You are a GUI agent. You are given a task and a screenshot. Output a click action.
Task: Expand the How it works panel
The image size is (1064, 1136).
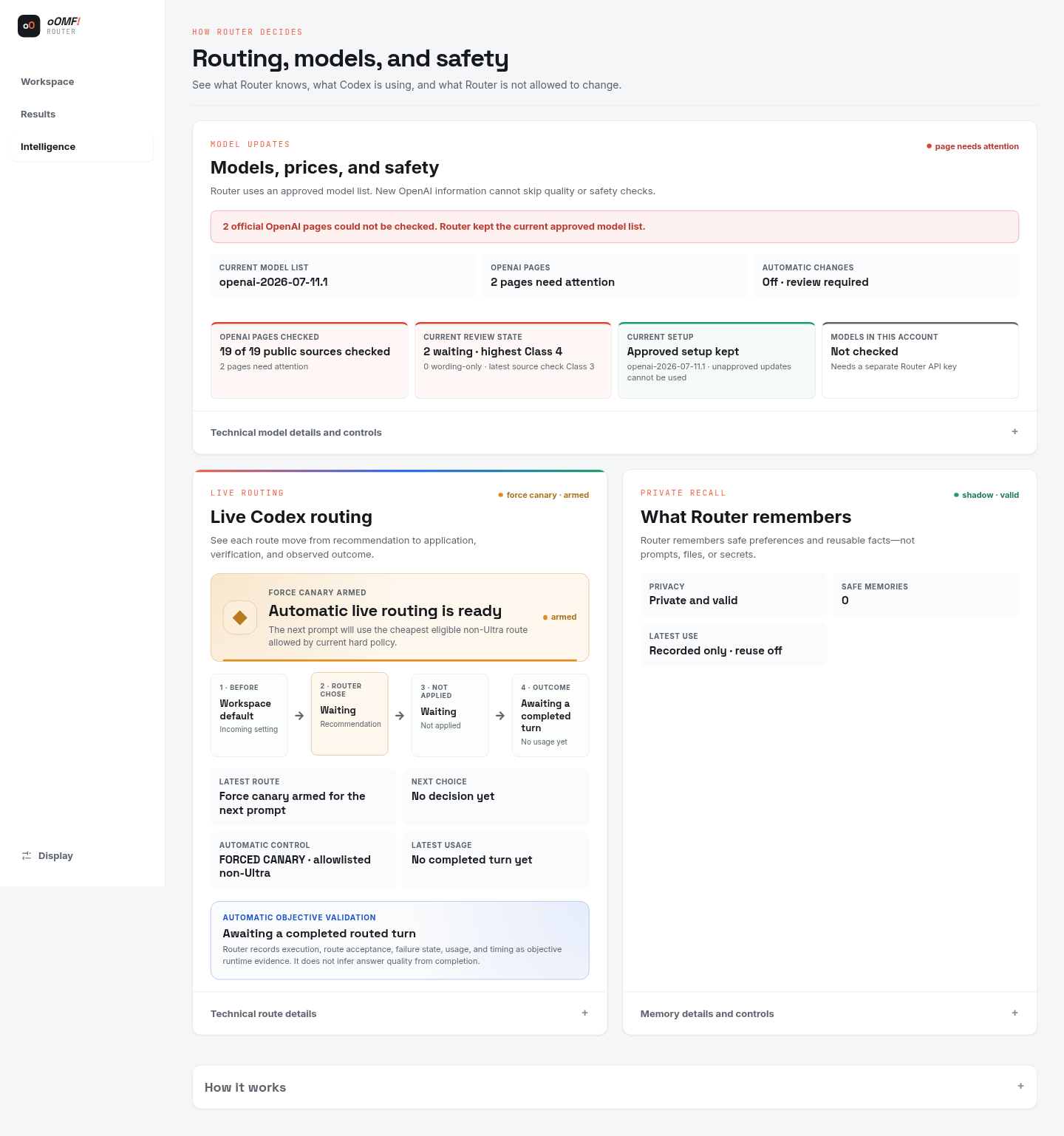pos(615,1087)
